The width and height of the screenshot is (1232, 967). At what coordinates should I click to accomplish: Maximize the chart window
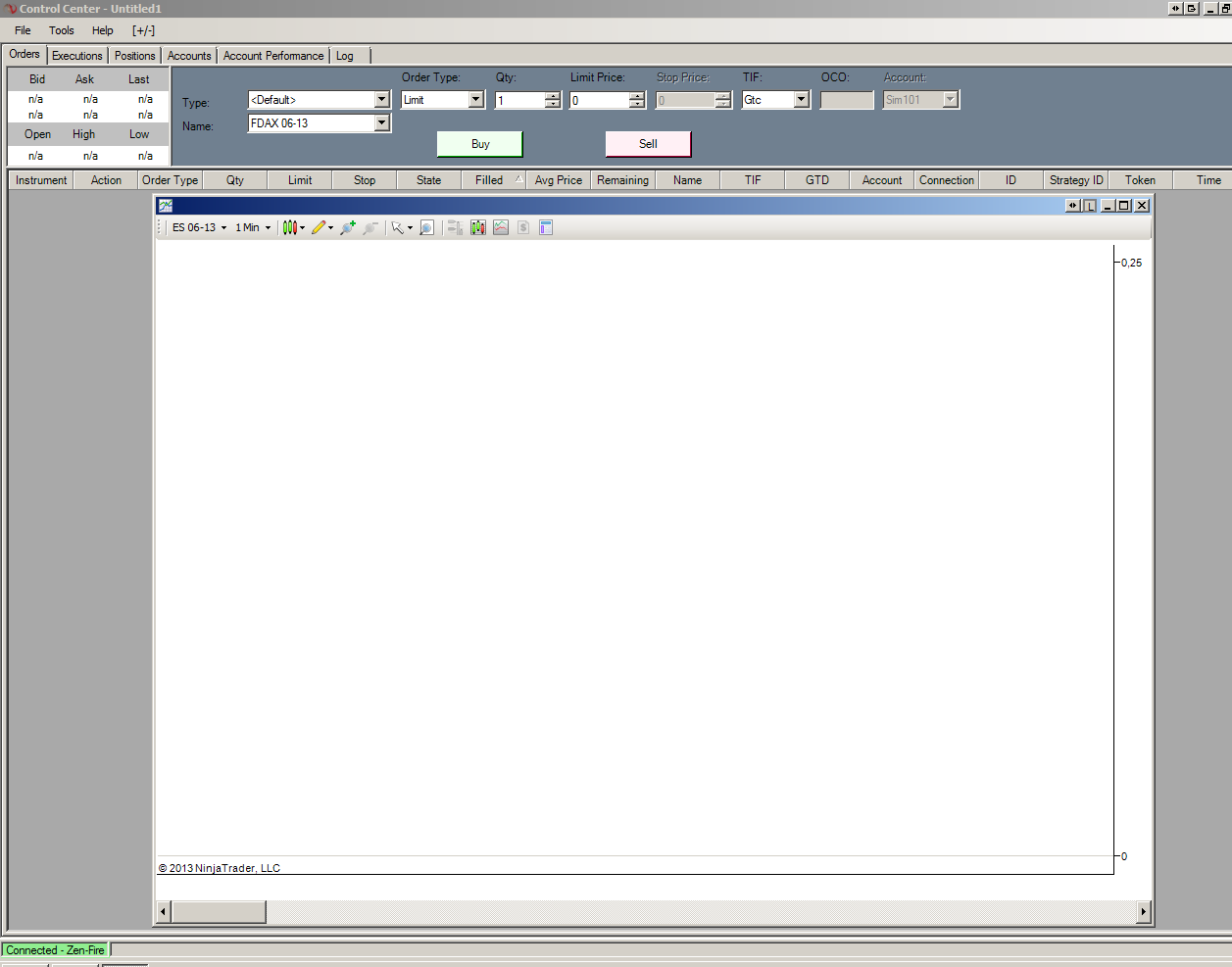point(1124,206)
